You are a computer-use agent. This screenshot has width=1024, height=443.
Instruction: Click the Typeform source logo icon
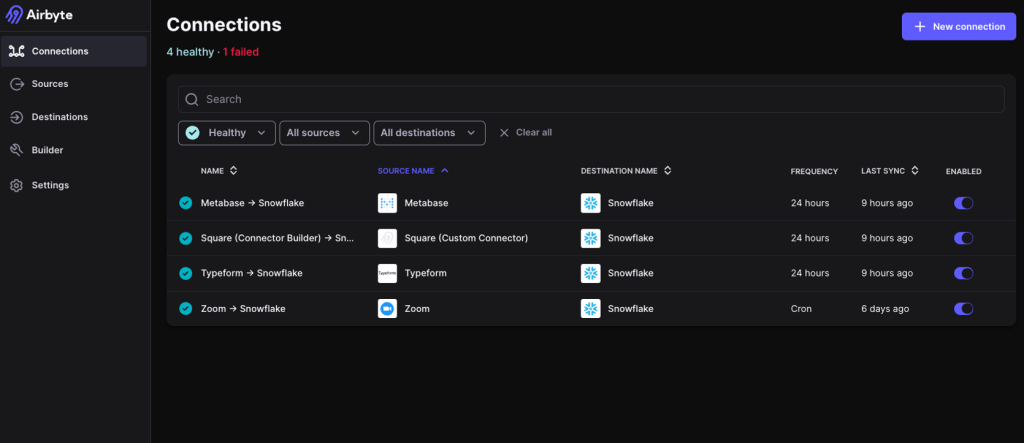[x=387, y=273]
